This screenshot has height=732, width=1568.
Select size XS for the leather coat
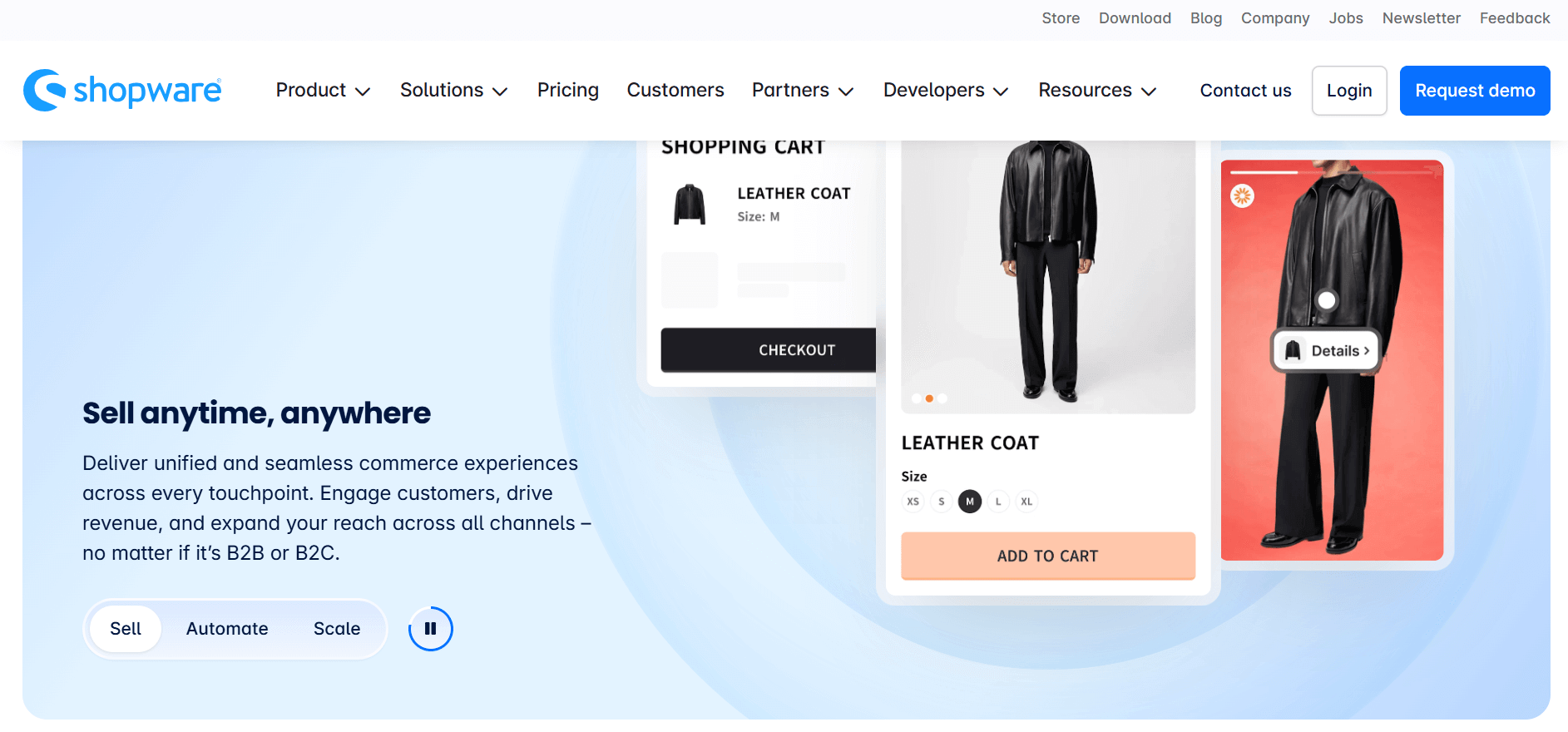[913, 501]
